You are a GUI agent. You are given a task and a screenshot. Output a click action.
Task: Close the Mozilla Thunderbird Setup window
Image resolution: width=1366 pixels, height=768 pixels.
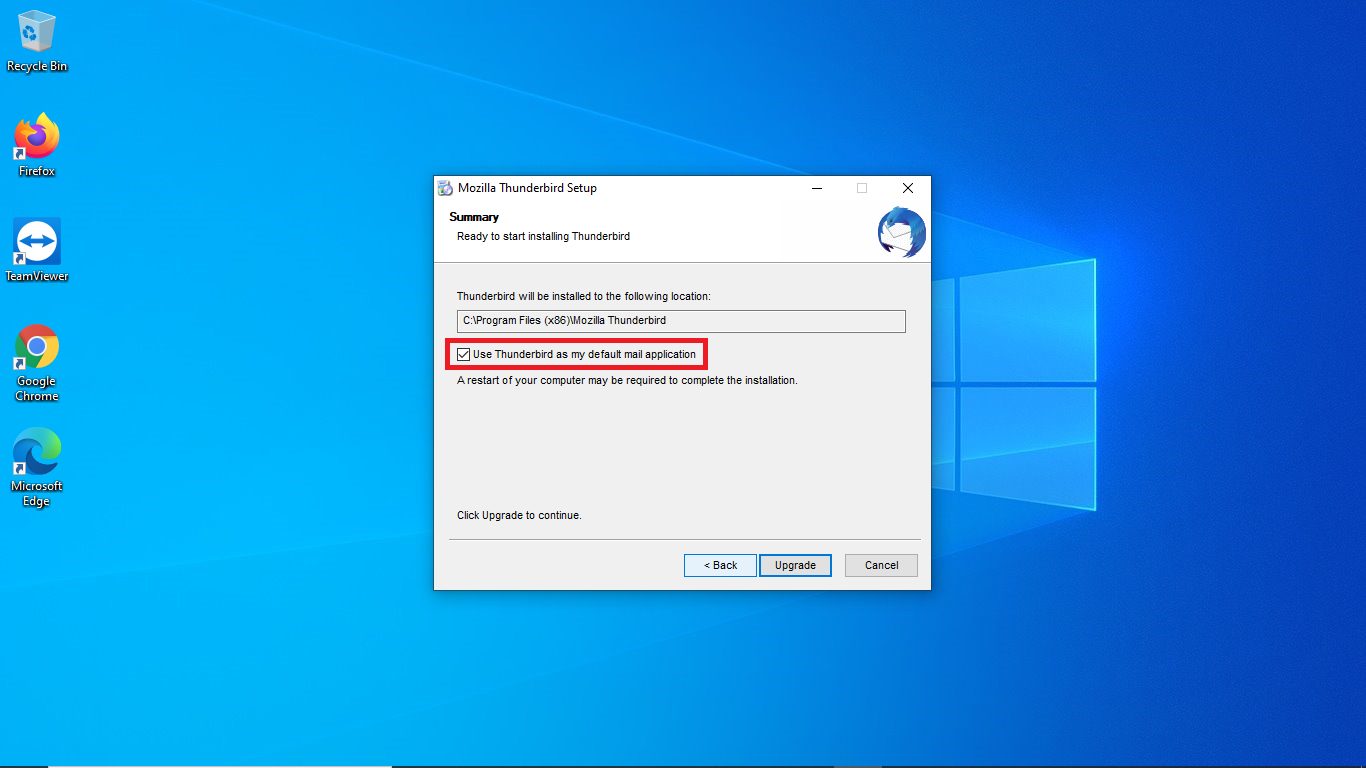[x=907, y=188]
